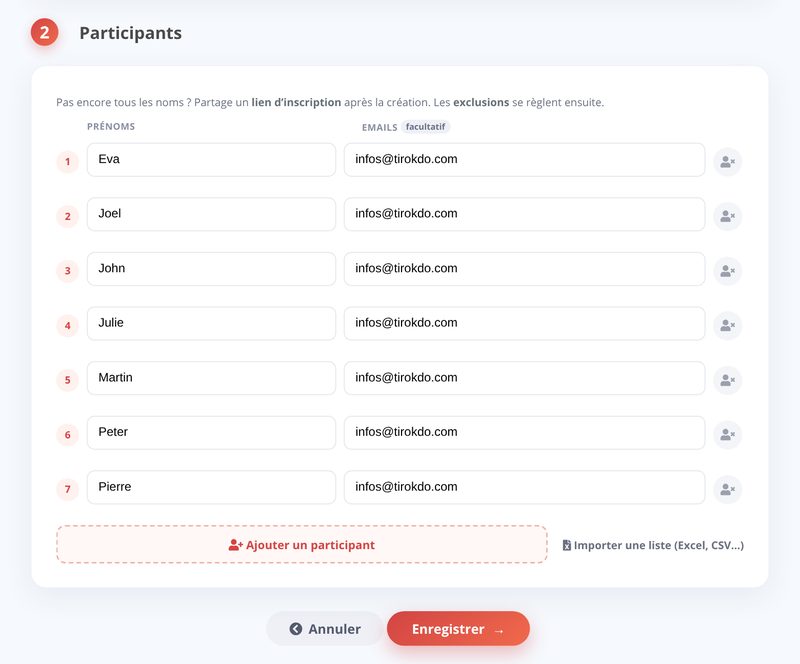Image resolution: width=800 pixels, height=664 pixels.
Task: Click the Julie first name field
Action: pos(211,324)
